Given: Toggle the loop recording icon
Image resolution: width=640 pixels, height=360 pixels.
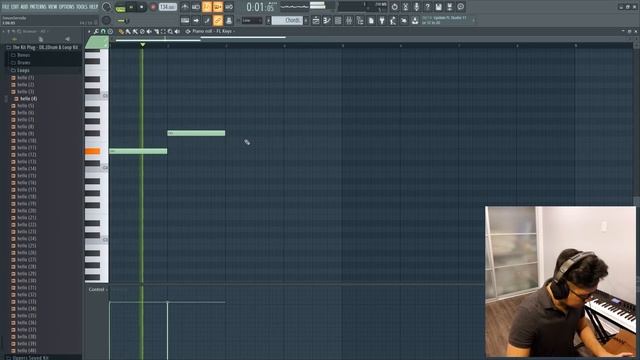Looking at the screenshot, I should [x=229, y=7].
